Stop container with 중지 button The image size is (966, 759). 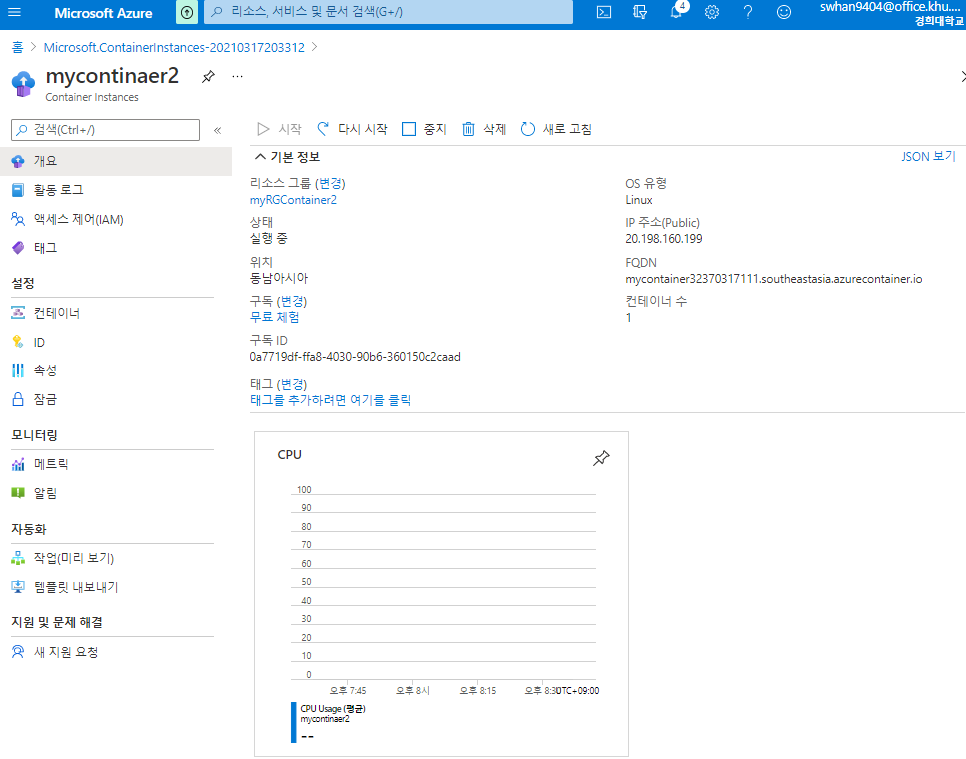point(424,129)
